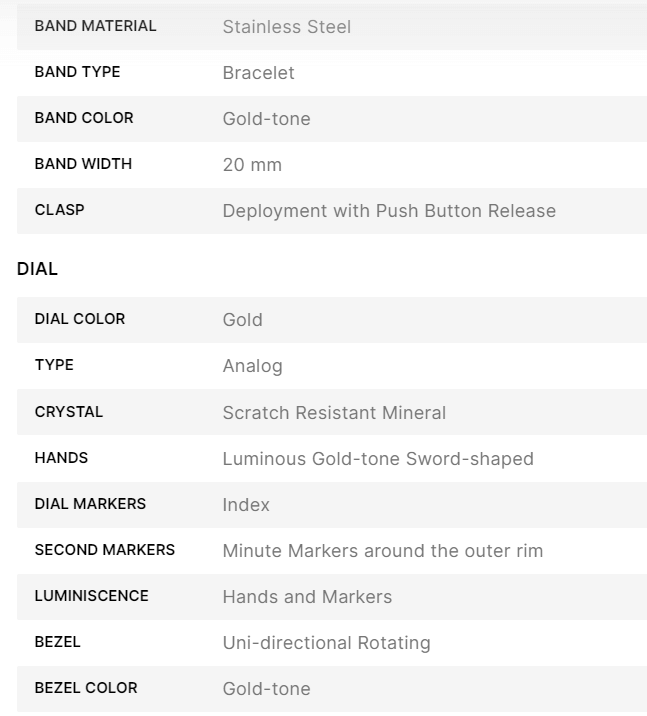Click the SECOND MARKERS label
647x716 pixels.
pos(105,550)
